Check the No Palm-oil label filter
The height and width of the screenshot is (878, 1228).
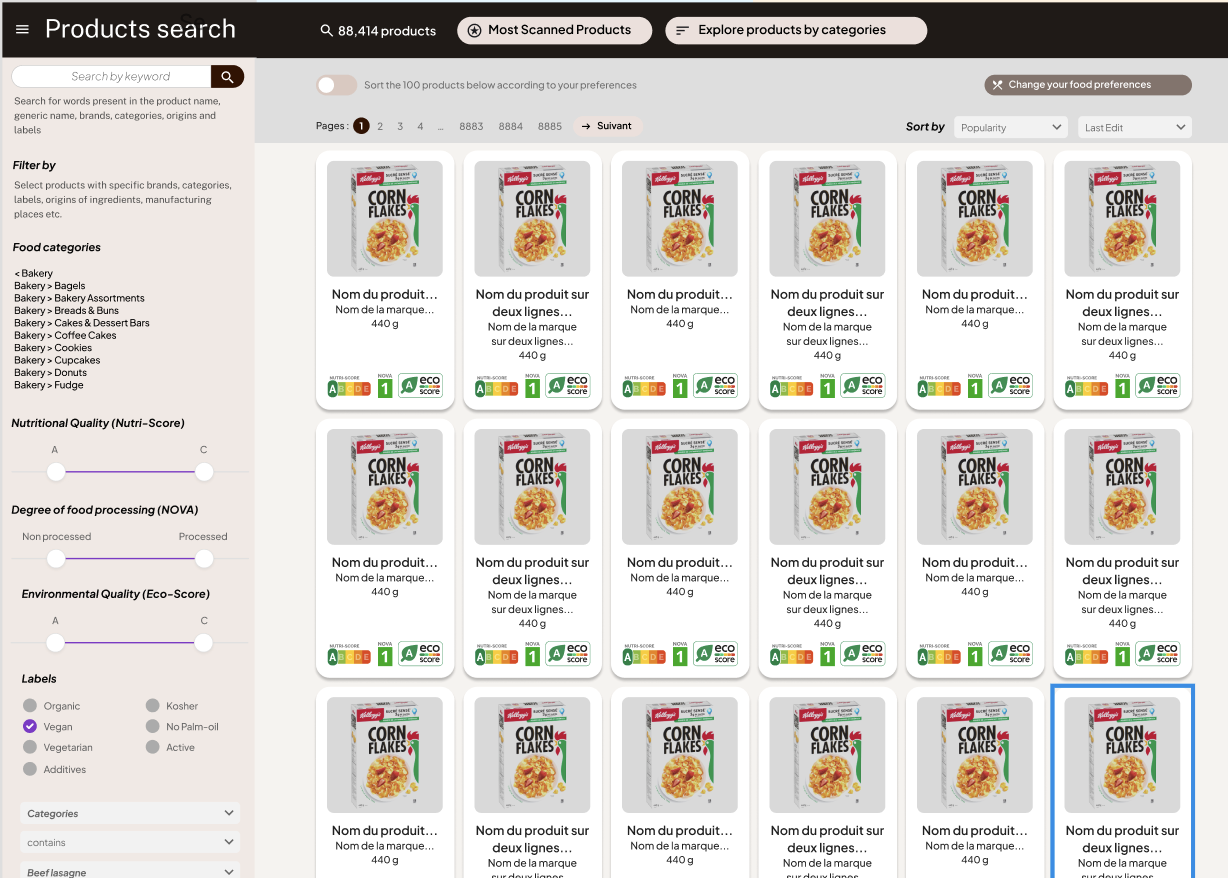click(x=152, y=727)
